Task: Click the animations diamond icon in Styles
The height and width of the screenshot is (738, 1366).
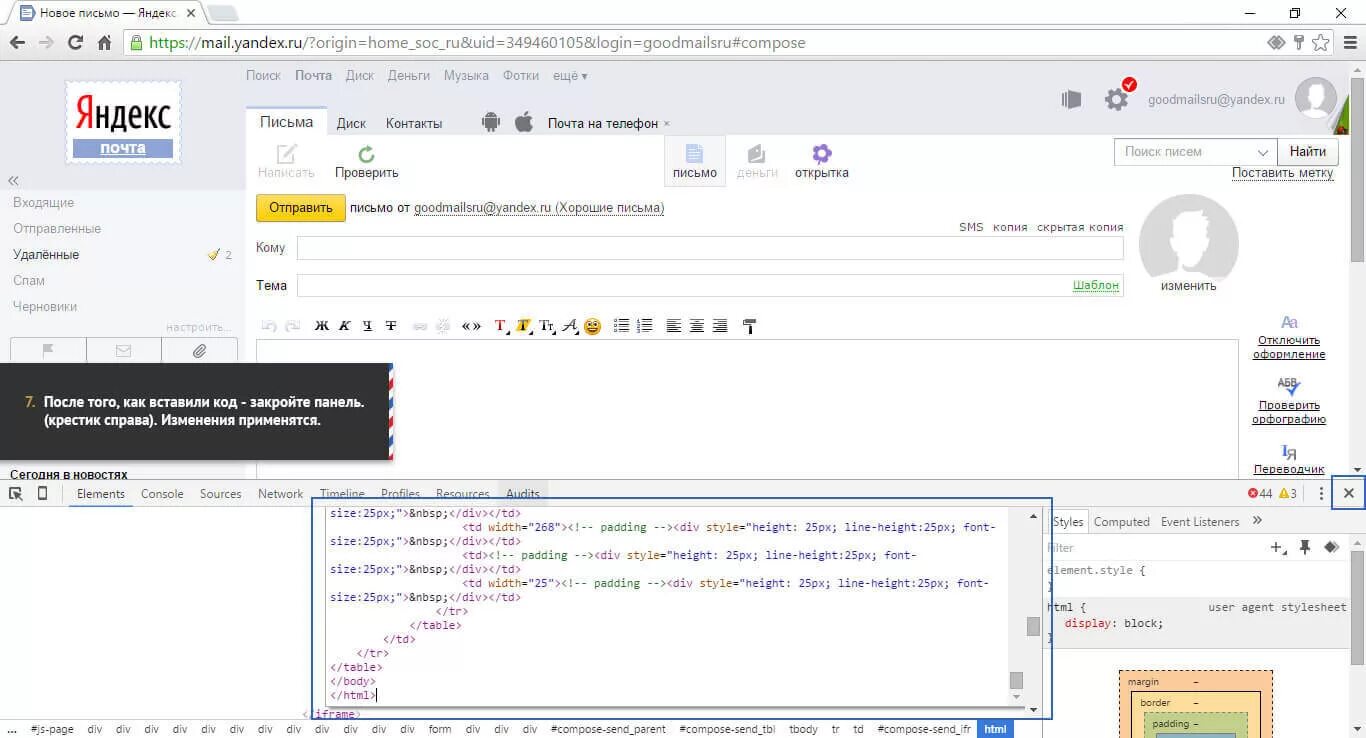Action: click(x=1331, y=547)
